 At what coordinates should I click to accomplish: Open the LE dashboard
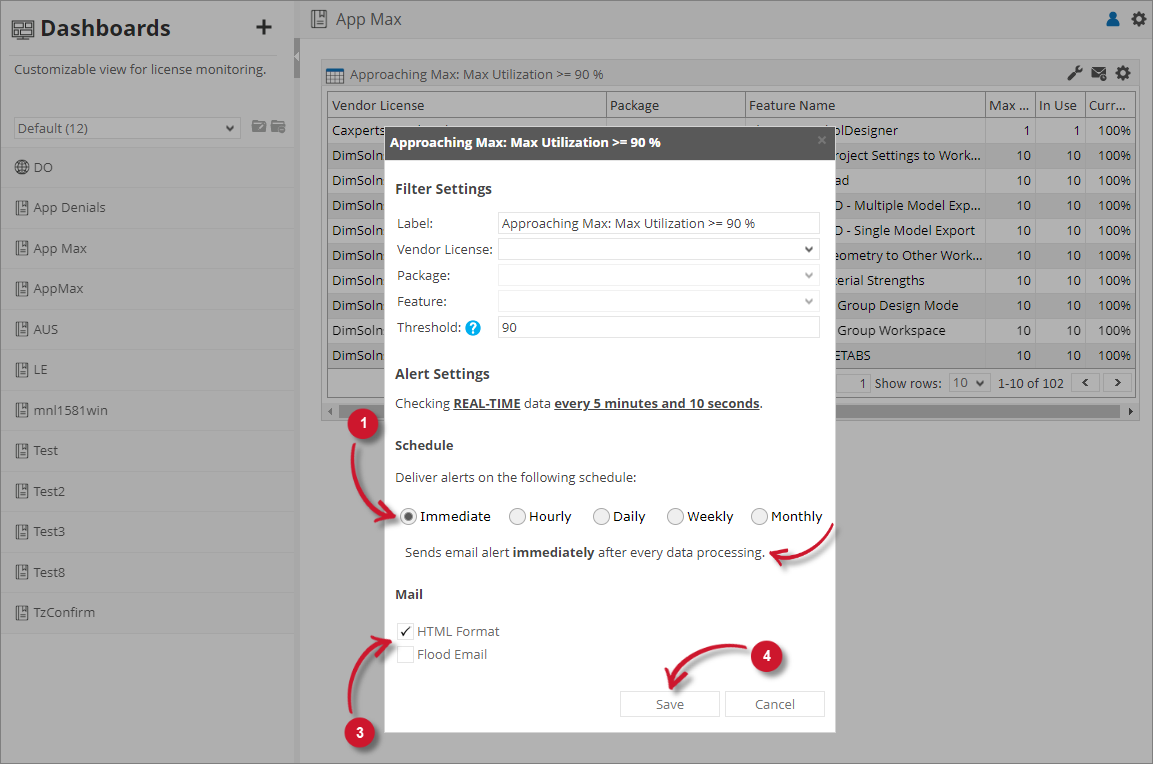click(147, 370)
